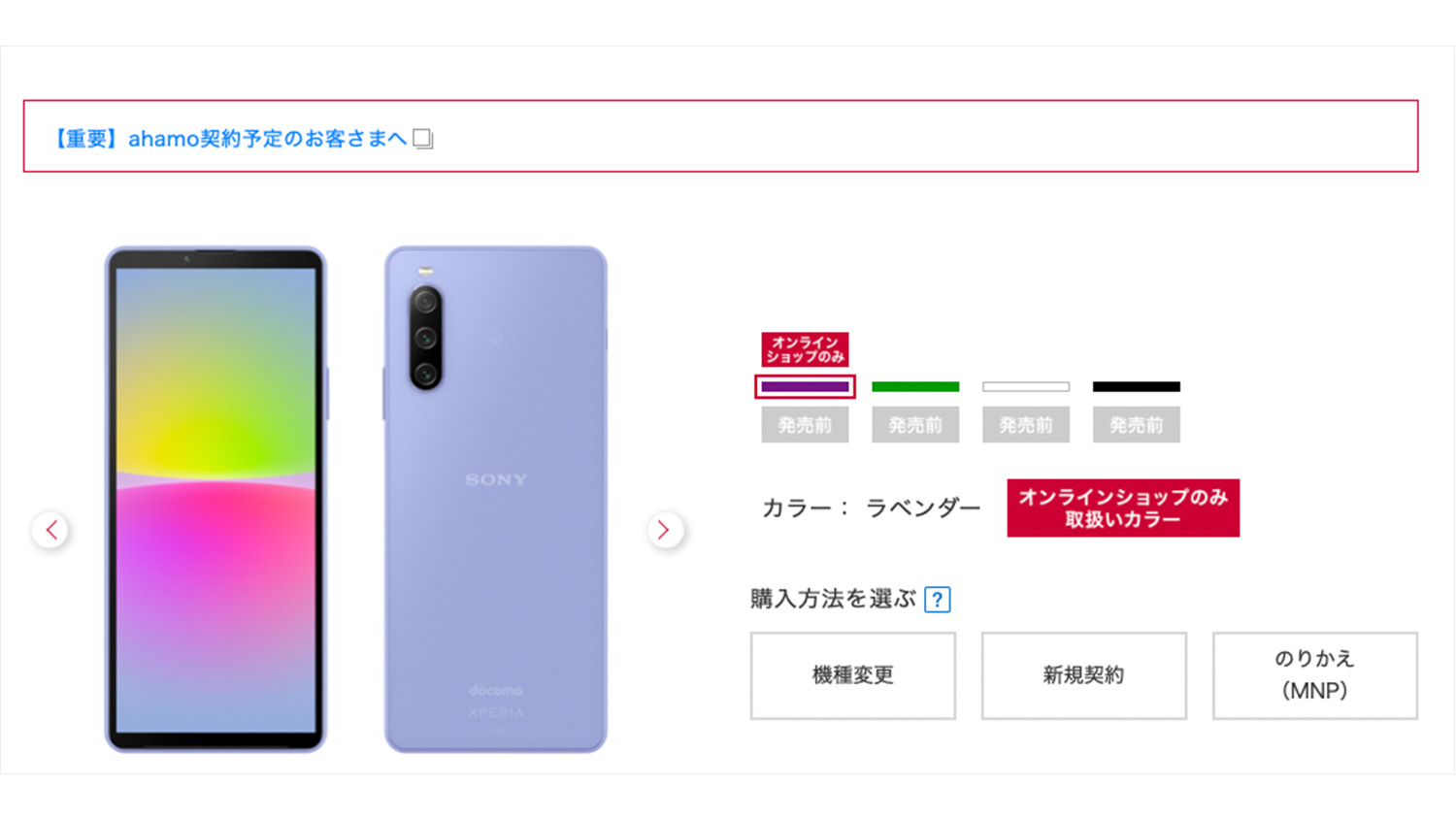Open the ahamo契約予定のお客さまへ notice link

pos(229,139)
